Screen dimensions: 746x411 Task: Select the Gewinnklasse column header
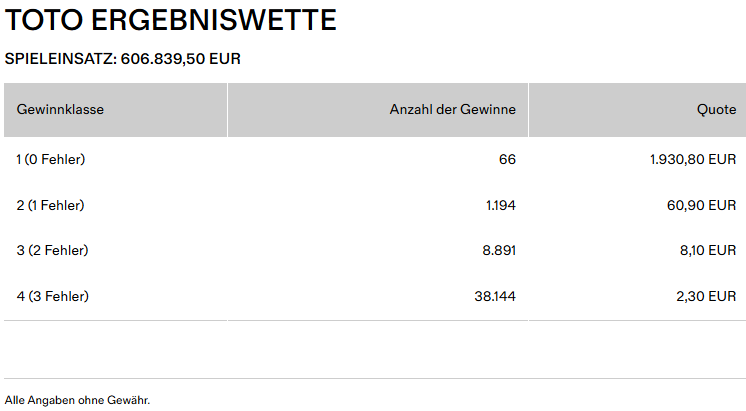[x=60, y=109]
